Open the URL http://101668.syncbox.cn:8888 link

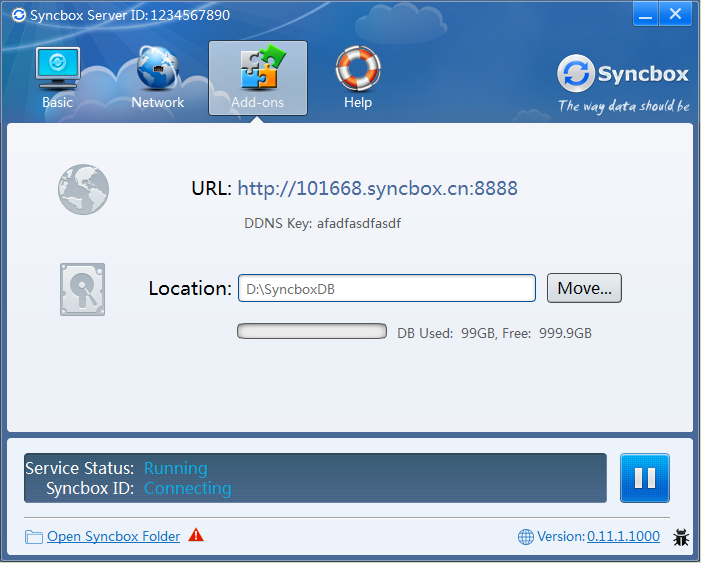tap(377, 188)
